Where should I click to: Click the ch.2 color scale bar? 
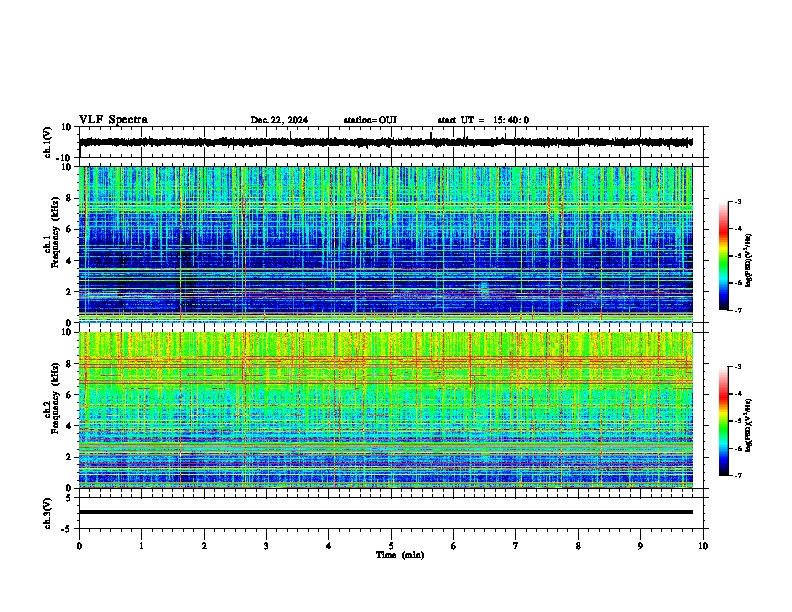(723, 421)
